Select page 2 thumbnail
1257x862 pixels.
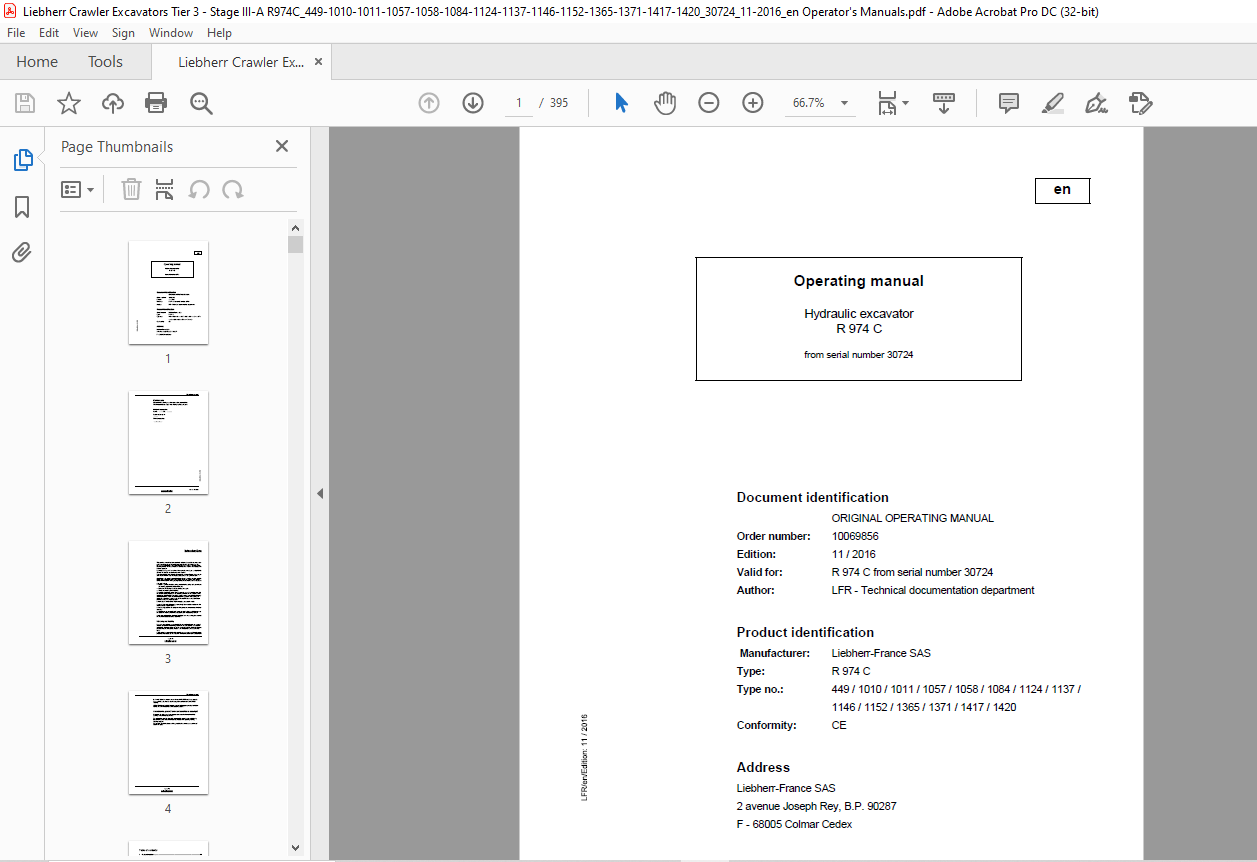[168, 442]
